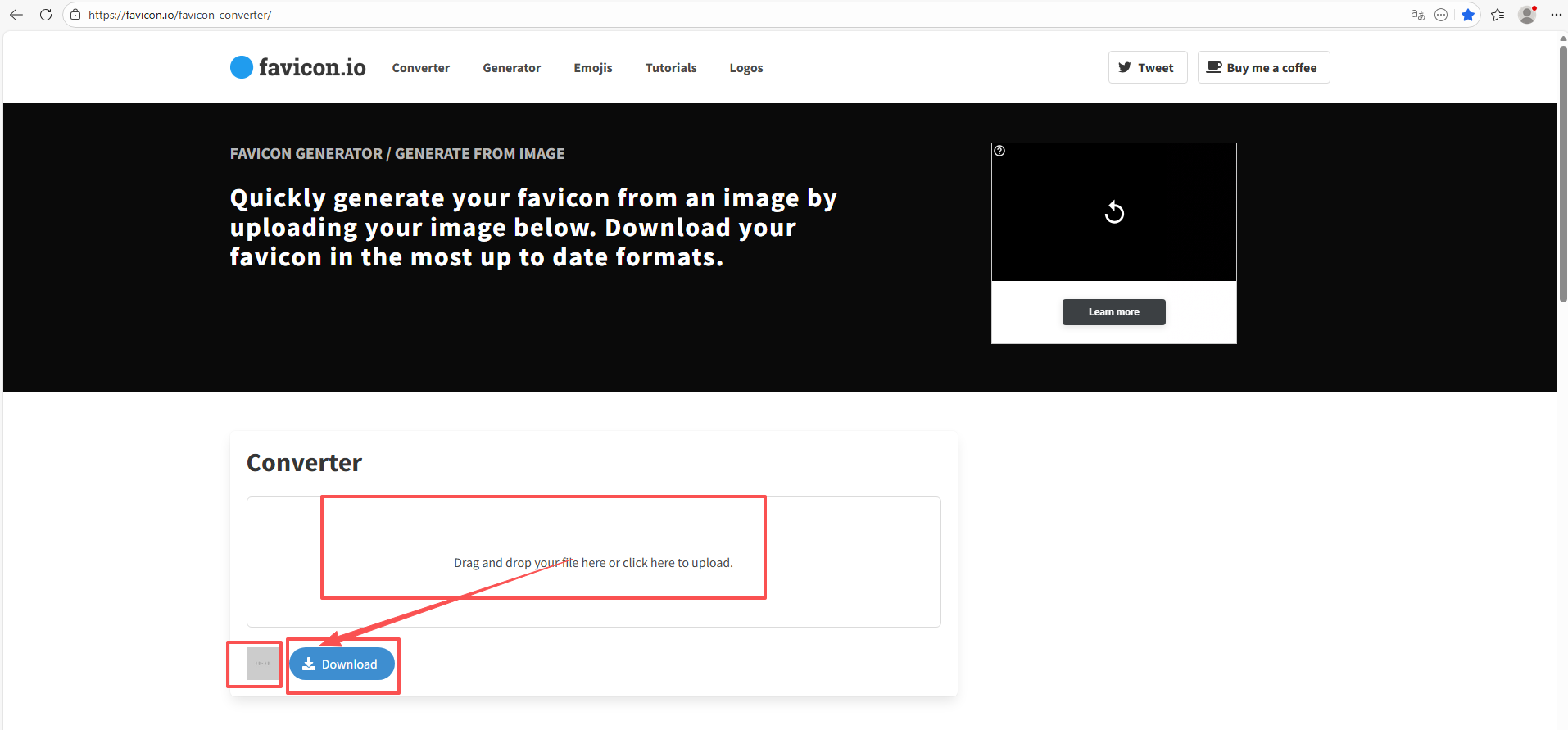Toggle the blue favorite star for this page

pyautogui.click(x=1468, y=15)
